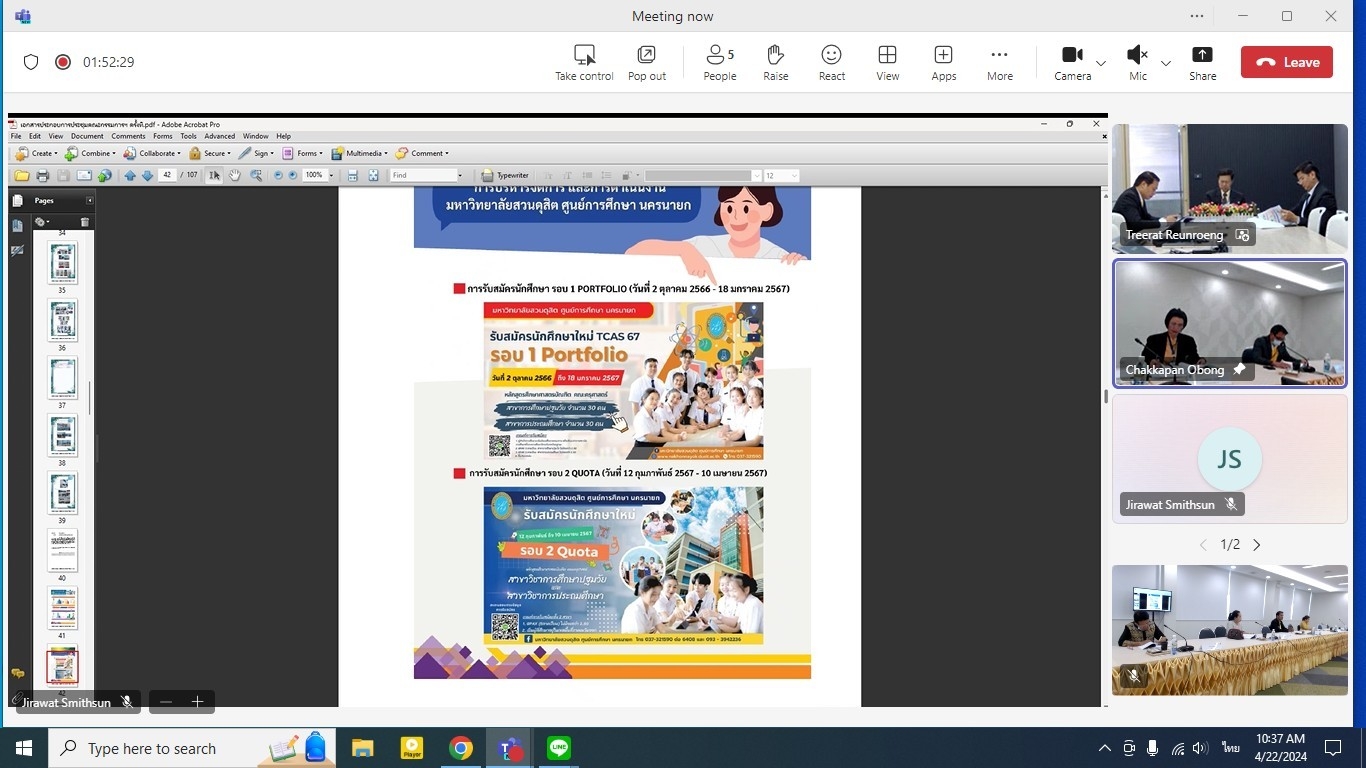Unmute the Mic
This screenshot has width=1366, height=768.
1137,62
